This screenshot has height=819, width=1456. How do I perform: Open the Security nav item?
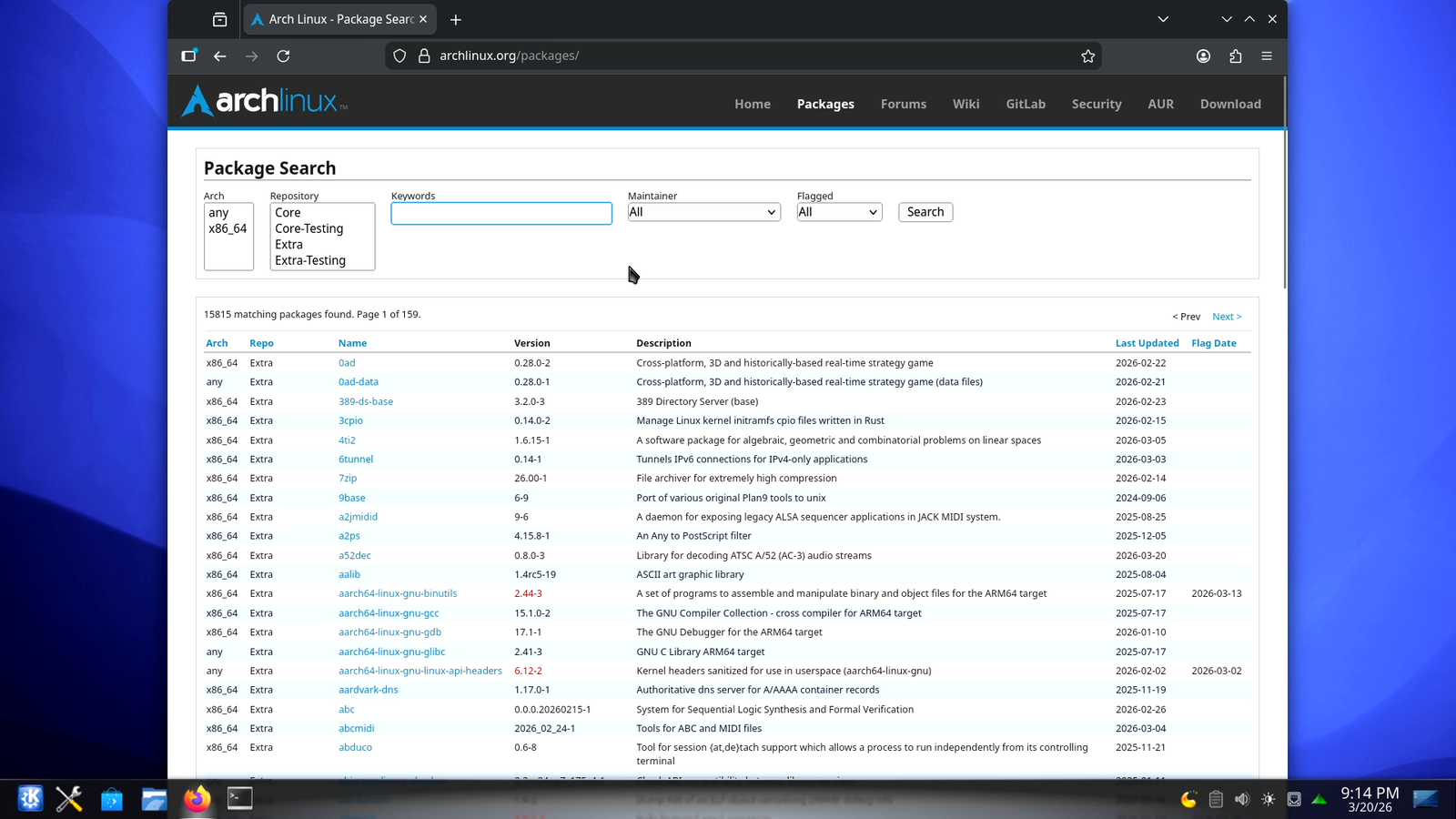(x=1097, y=104)
